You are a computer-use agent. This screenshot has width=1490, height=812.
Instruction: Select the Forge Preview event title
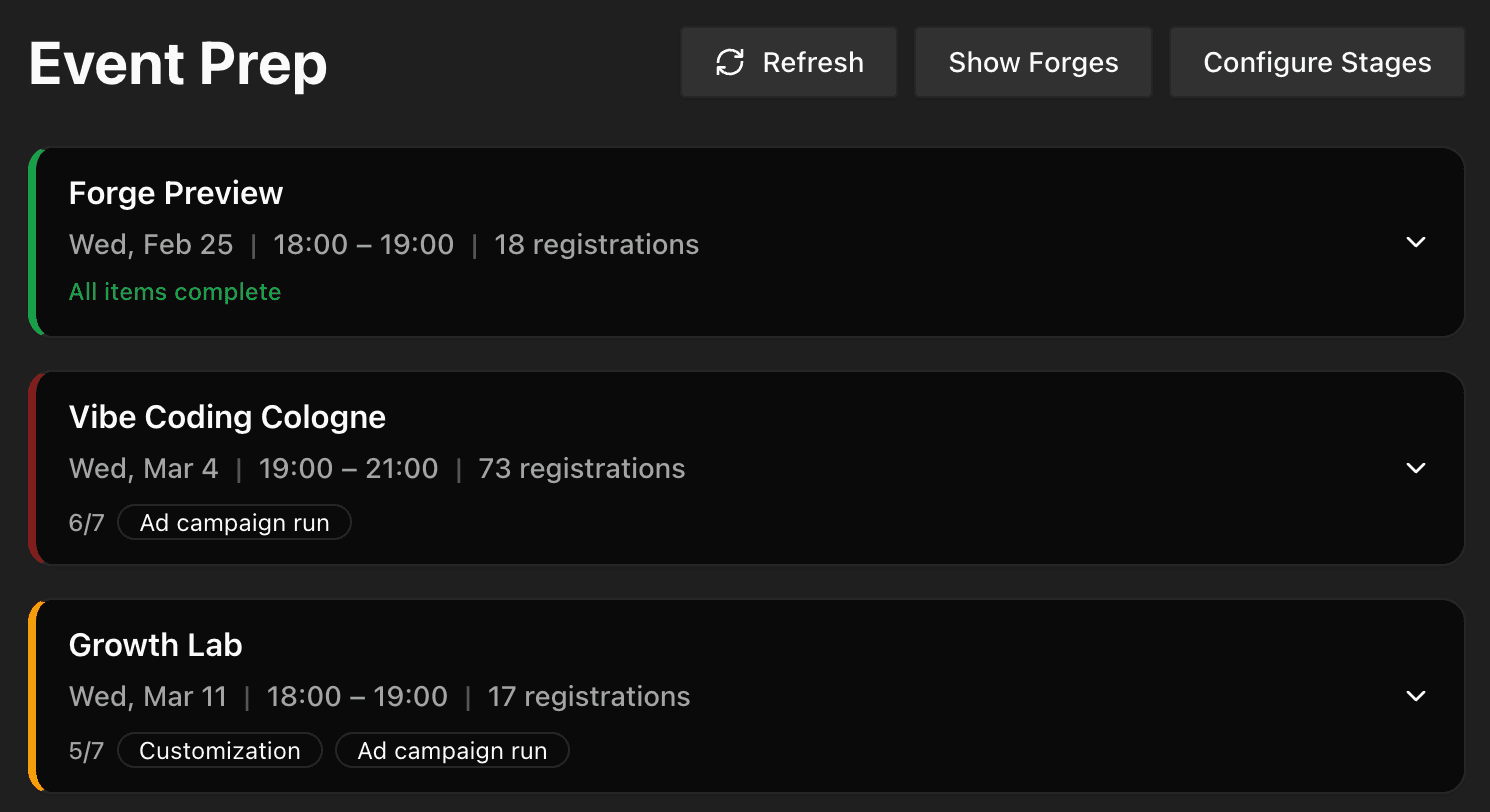click(x=175, y=193)
